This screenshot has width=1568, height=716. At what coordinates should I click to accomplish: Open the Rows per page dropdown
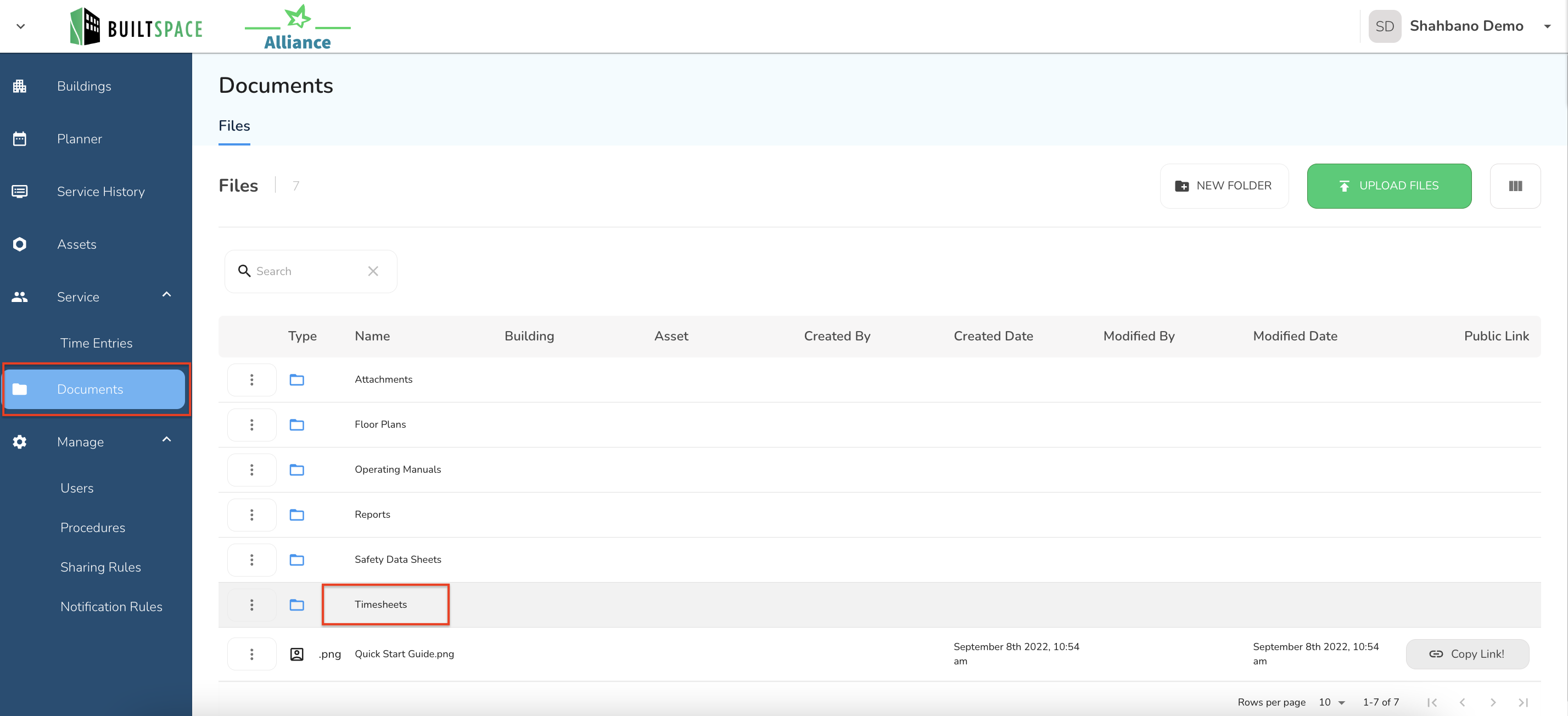(1332, 702)
